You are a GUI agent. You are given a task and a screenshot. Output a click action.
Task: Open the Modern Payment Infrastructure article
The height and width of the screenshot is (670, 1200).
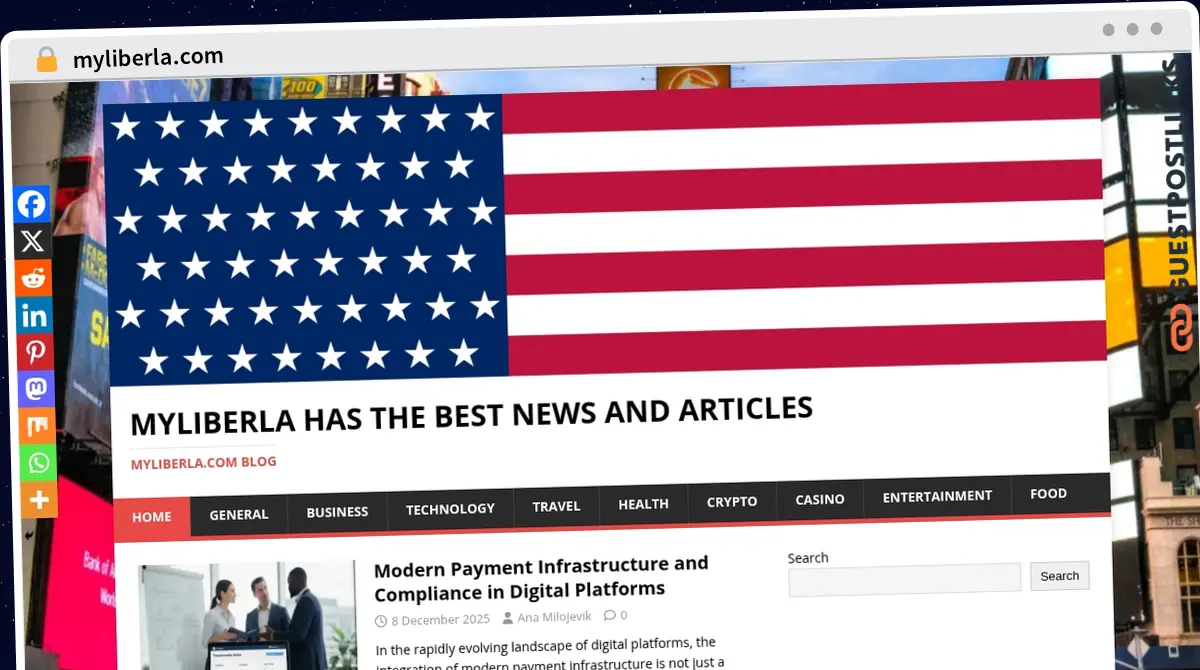point(540,576)
